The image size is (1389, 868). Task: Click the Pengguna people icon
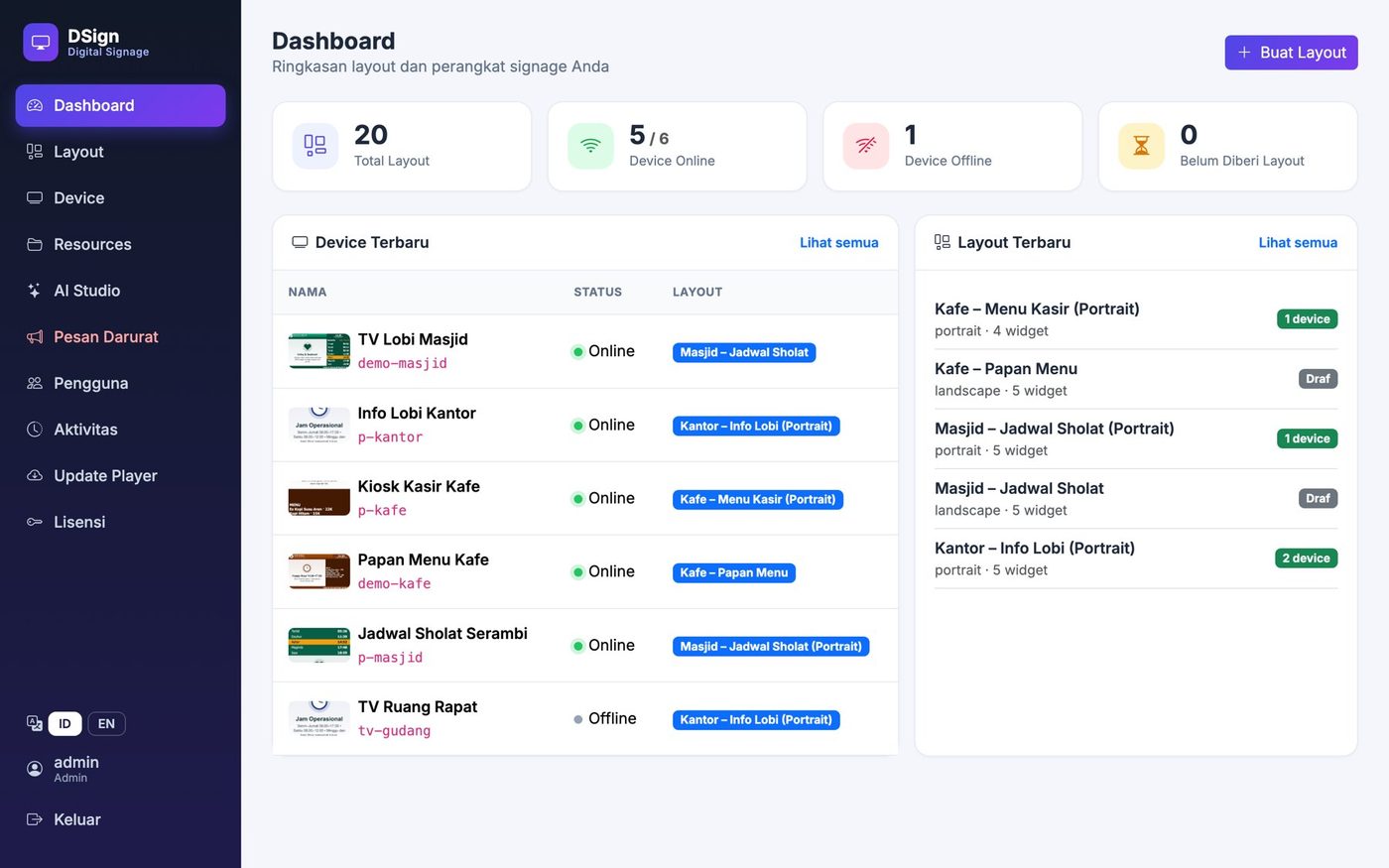[x=35, y=383]
